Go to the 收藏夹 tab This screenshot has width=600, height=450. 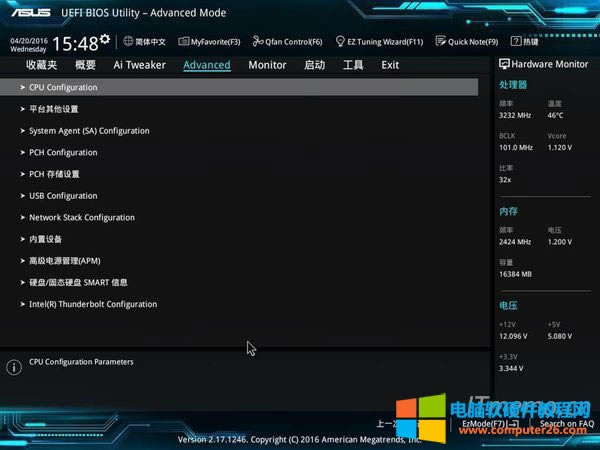[41, 65]
